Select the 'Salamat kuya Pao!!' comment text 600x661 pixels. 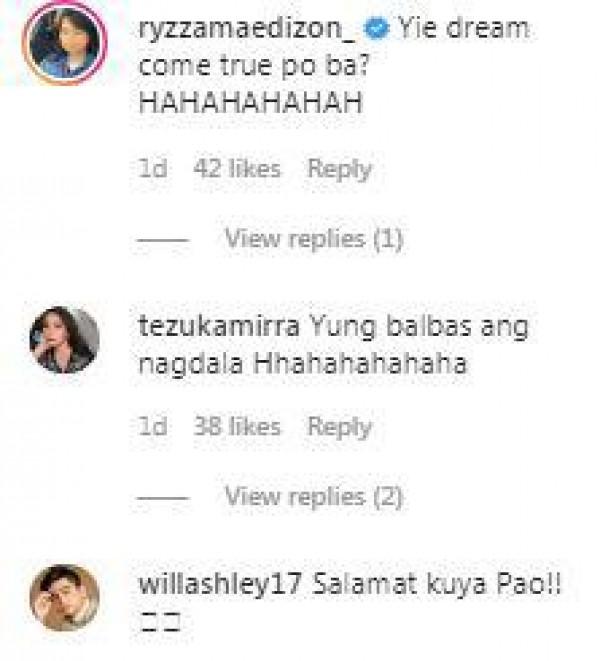click(437, 585)
